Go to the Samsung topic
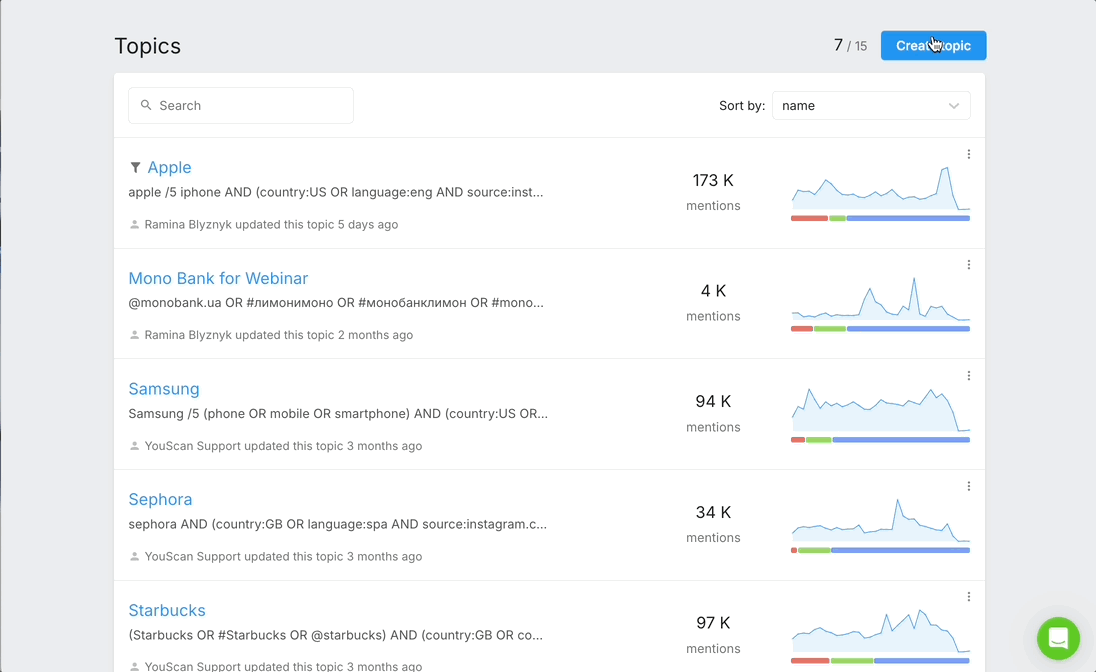 click(164, 389)
